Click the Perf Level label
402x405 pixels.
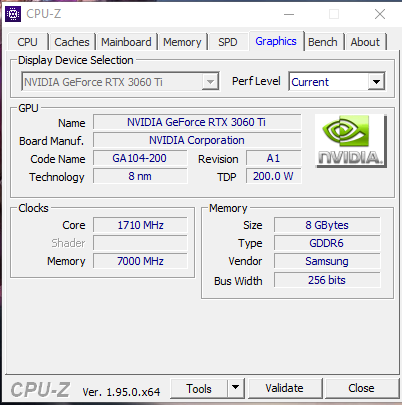coord(256,81)
